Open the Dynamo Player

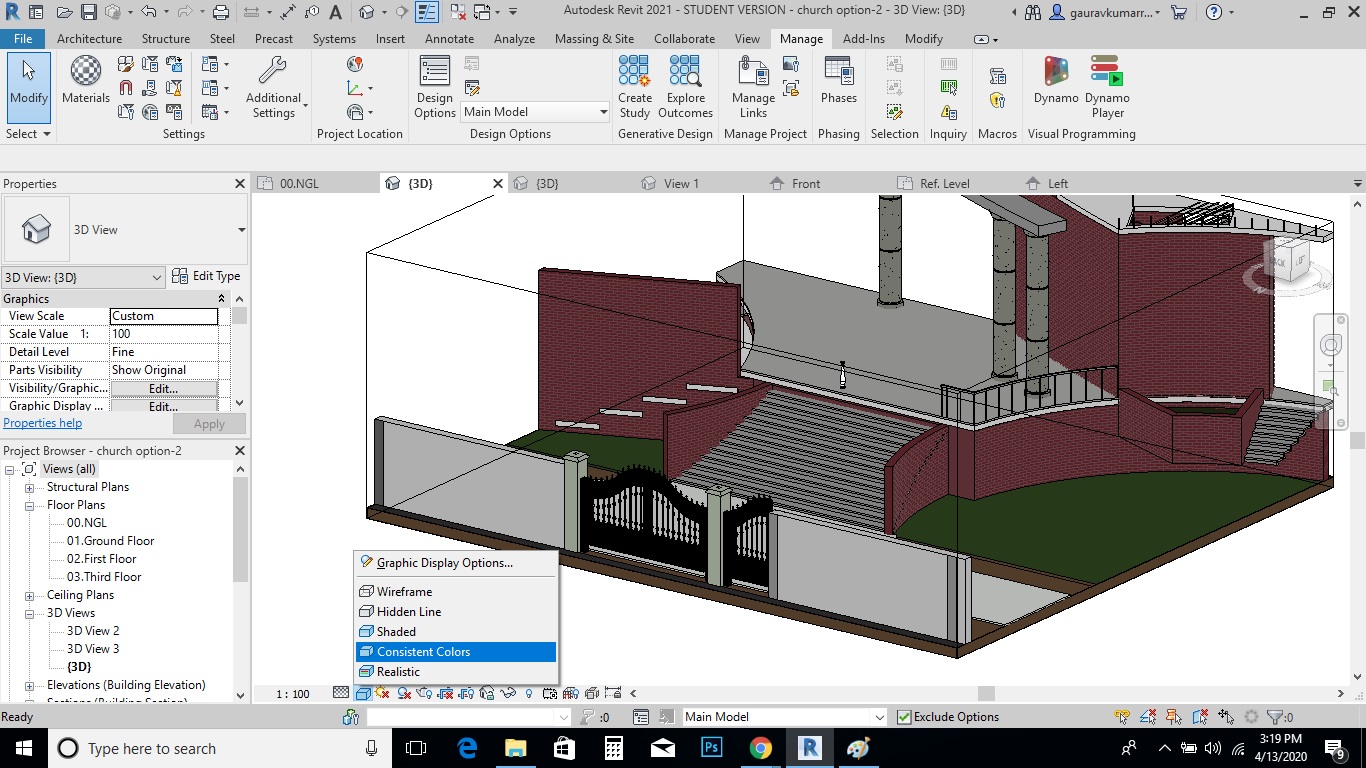(x=1107, y=86)
